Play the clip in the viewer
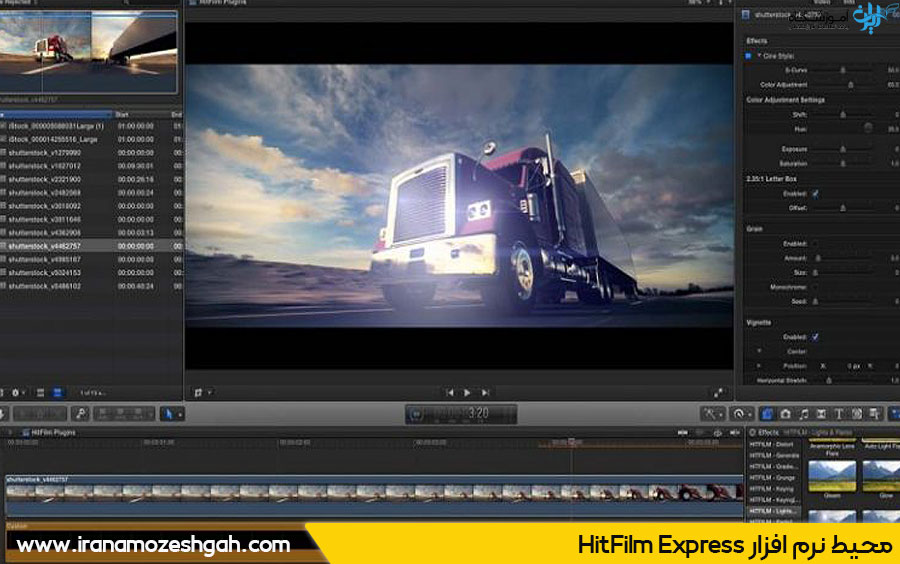This screenshot has width=900, height=564. (x=467, y=392)
